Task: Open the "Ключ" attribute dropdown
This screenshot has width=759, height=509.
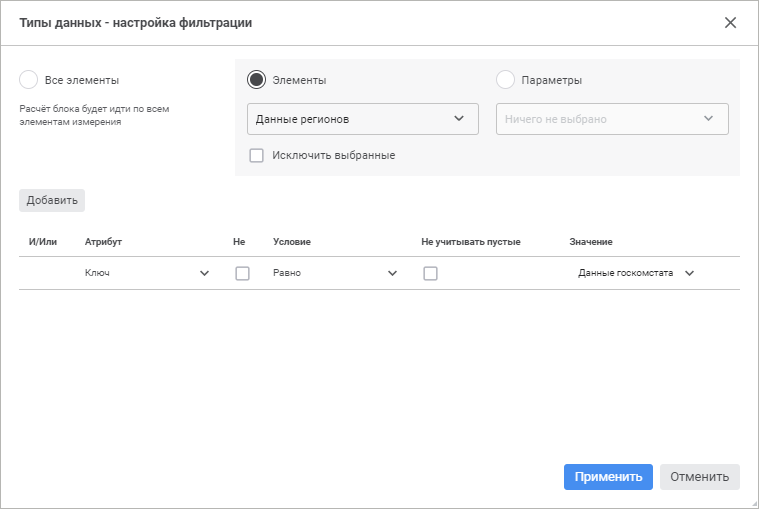Action: (147, 273)
